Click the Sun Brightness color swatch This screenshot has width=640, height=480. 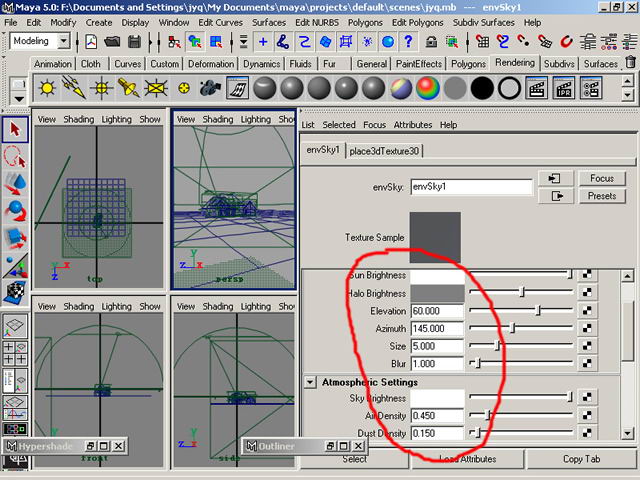pyautogui.click(x=437, y=276)
